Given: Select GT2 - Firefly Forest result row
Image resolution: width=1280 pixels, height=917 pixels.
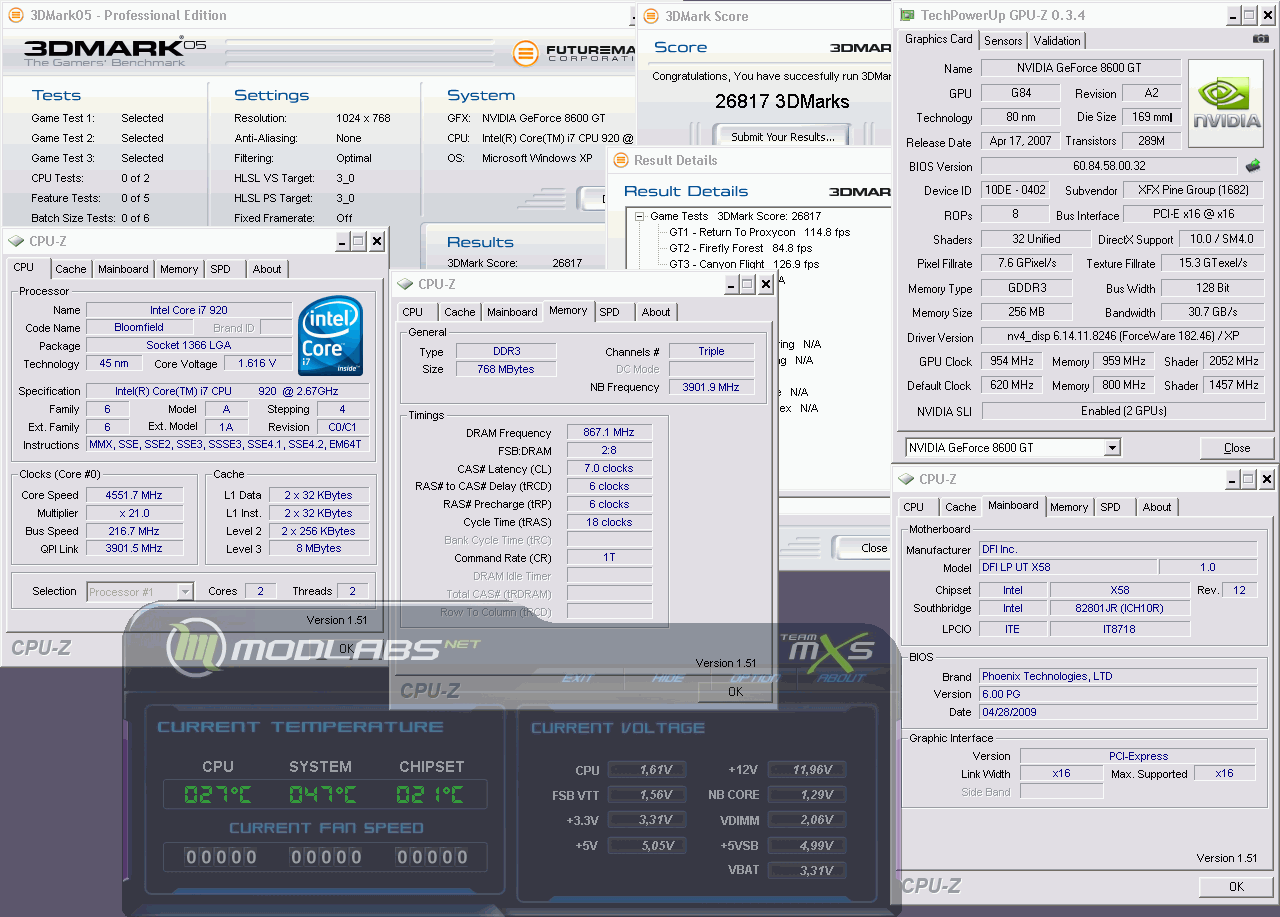Looking at the screenshot, I should pyautogui.click(x=740, y=248).
